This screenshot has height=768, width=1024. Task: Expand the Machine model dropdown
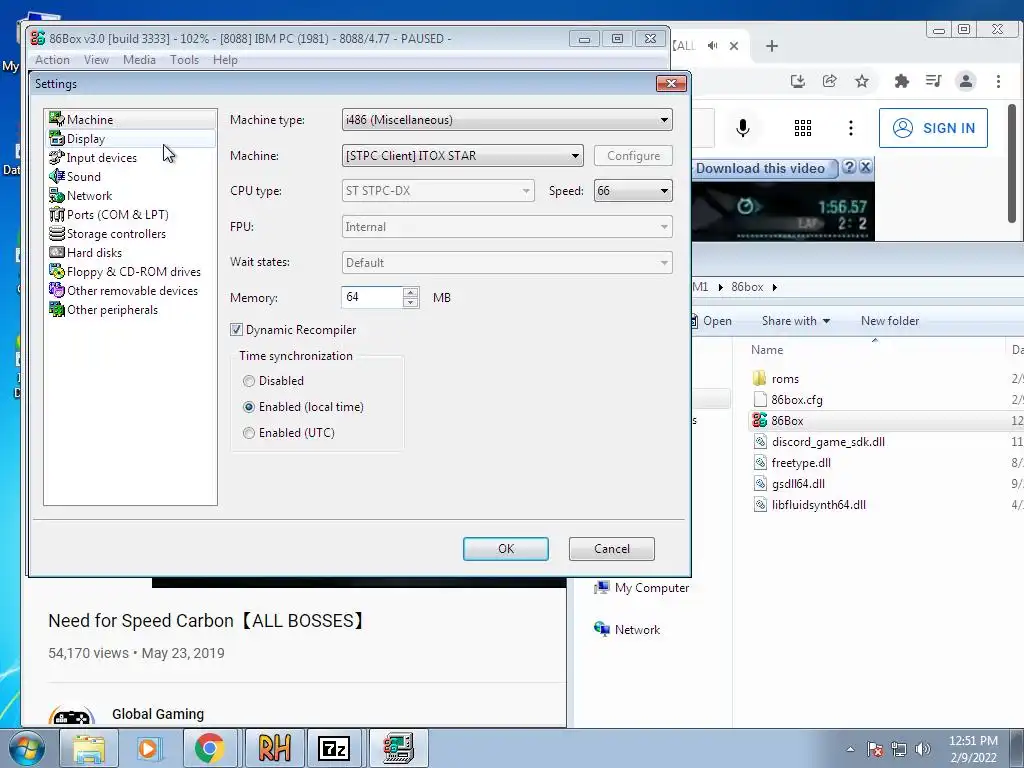click(462, 155)
